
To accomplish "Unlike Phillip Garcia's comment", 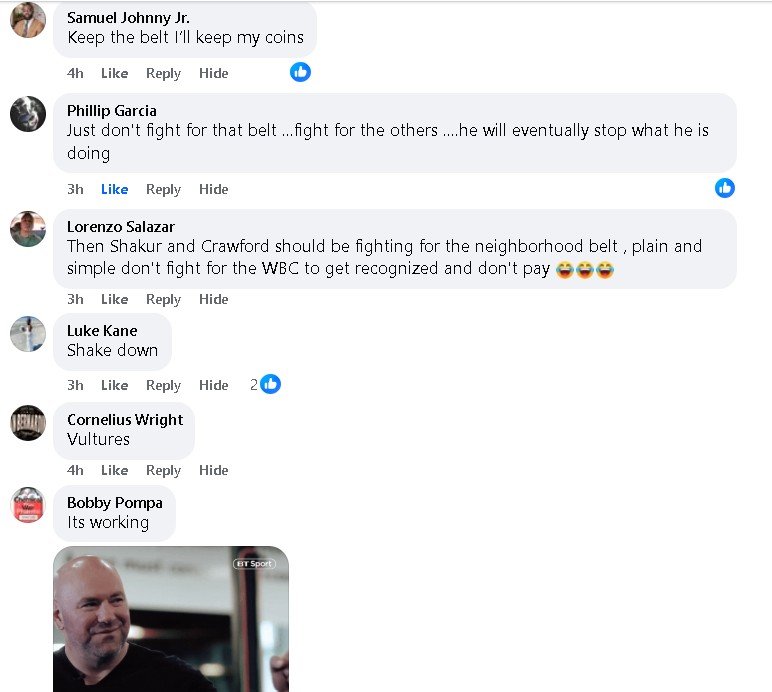I will coord(114,189).
